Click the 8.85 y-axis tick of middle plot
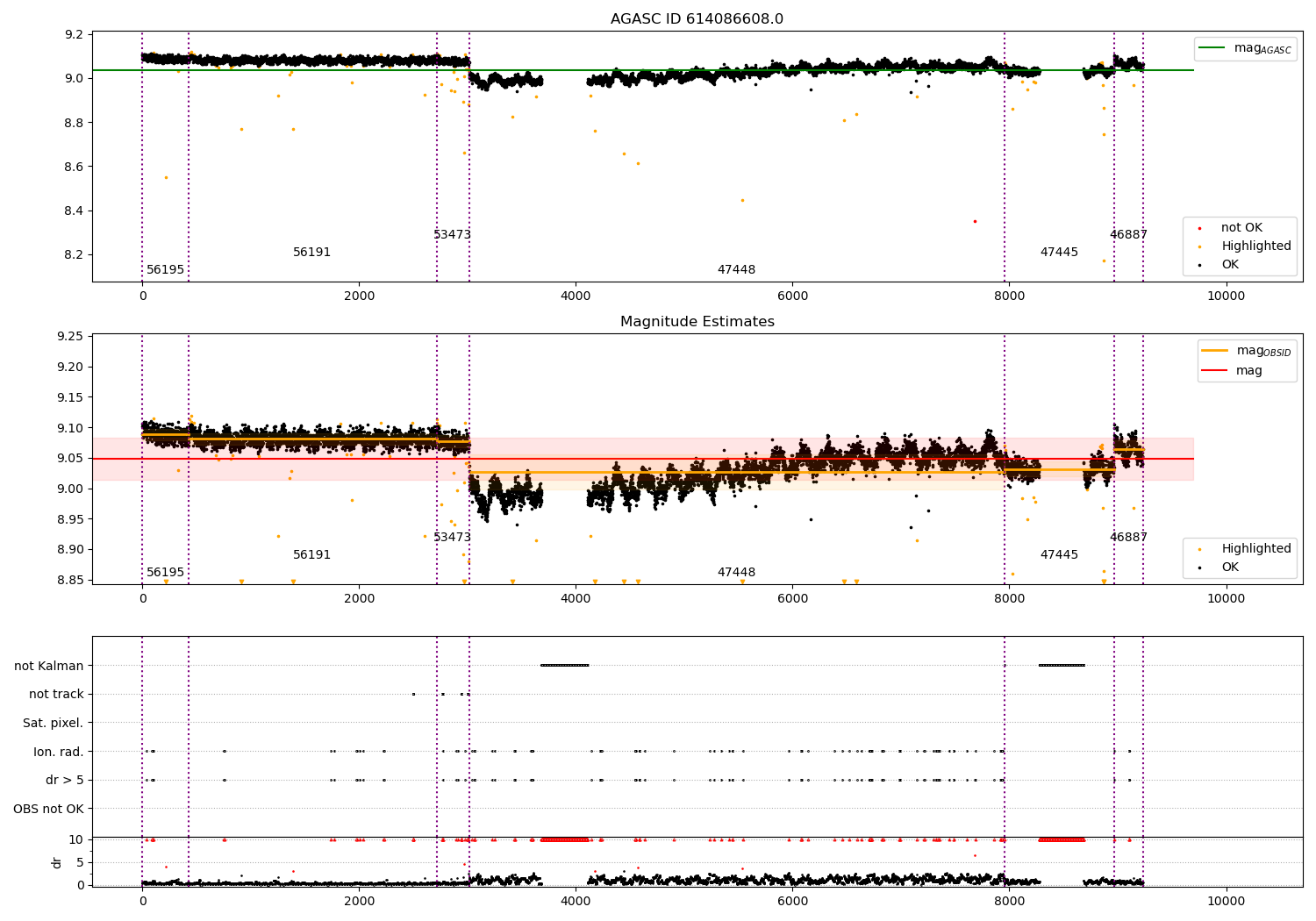Image resolution: width=1316 pixels, height=921 pixels. tap(70, 581)
